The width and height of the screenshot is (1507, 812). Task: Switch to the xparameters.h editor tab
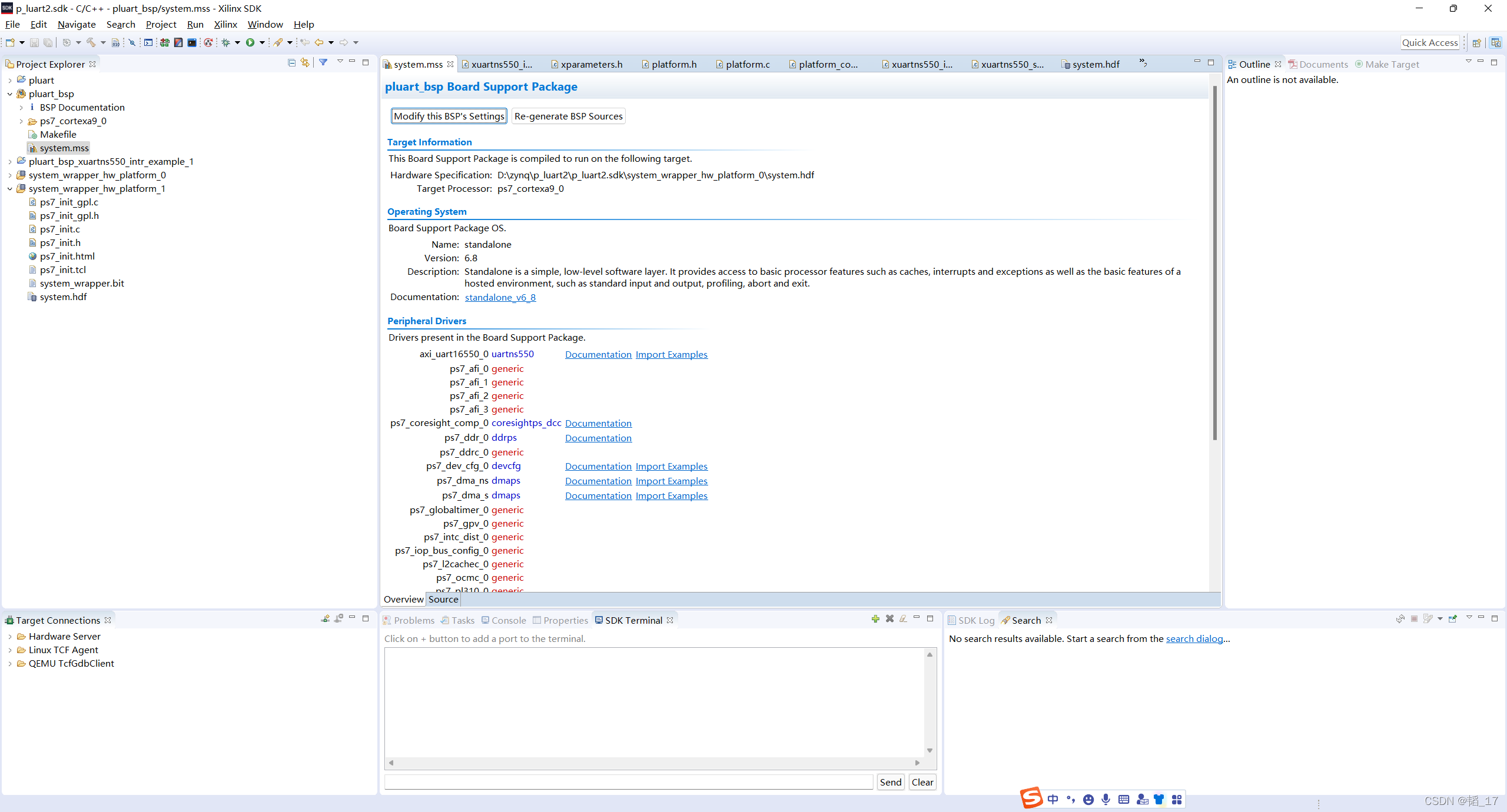click(591, 64)
